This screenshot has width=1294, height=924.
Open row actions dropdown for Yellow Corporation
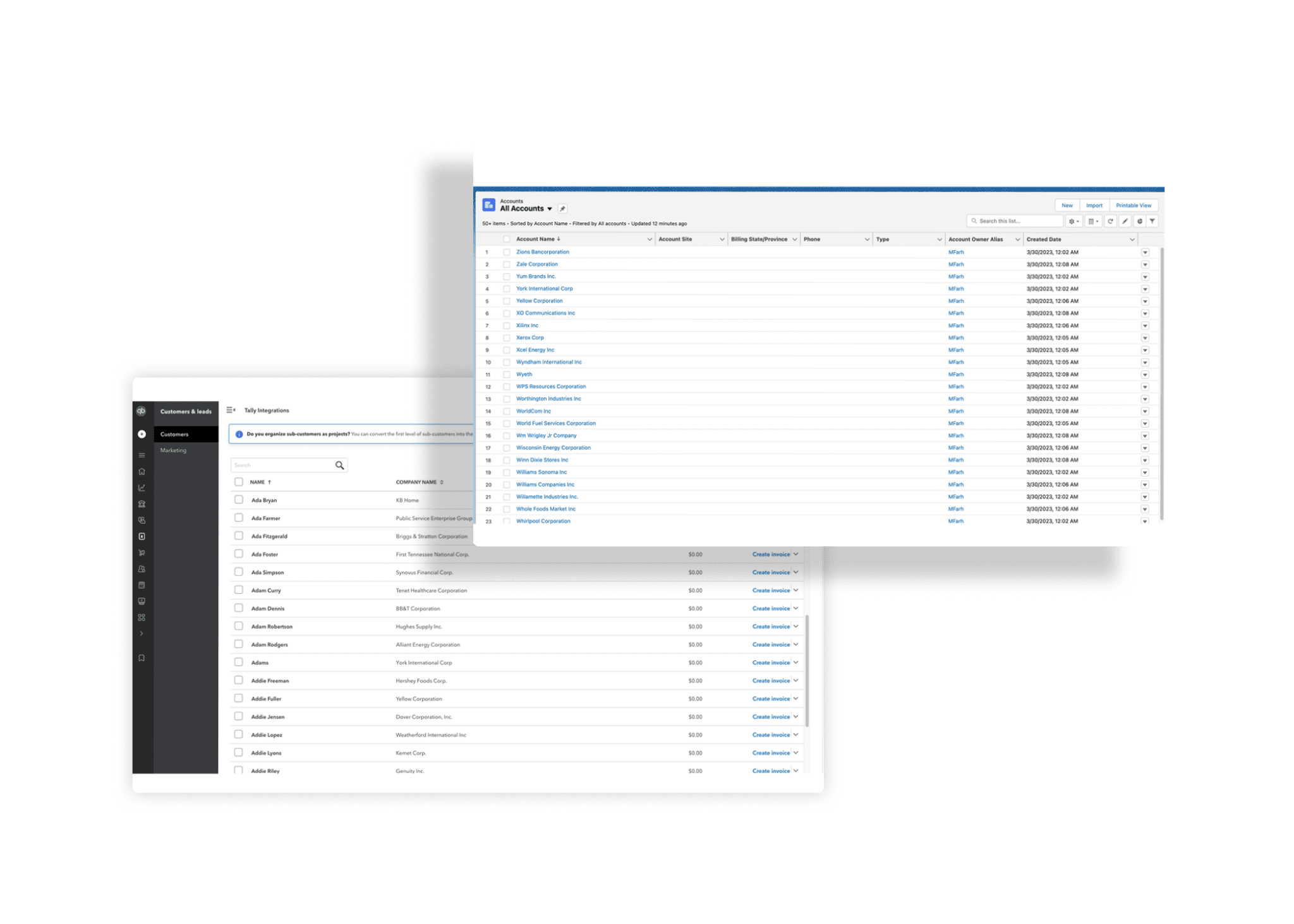(1145, 301)
